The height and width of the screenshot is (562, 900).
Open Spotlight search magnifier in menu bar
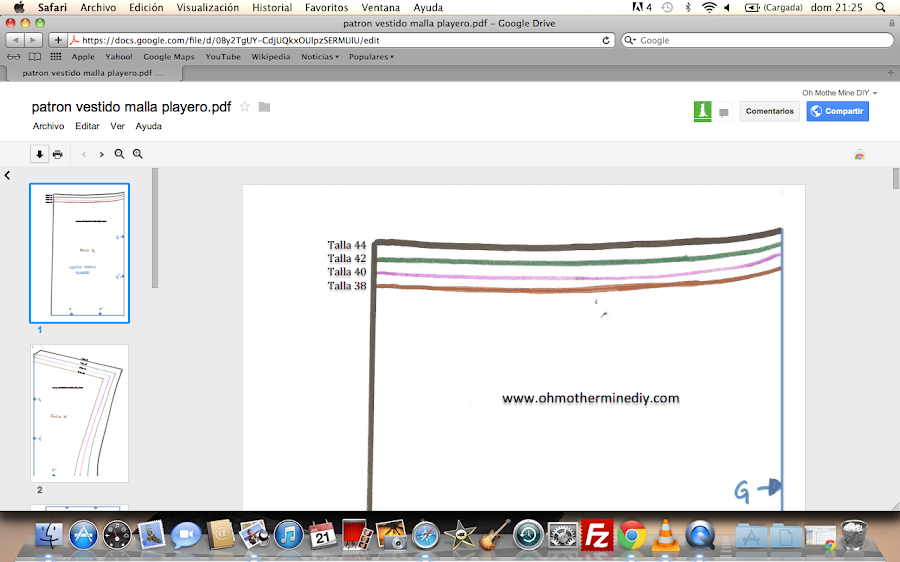pos(880,7)
